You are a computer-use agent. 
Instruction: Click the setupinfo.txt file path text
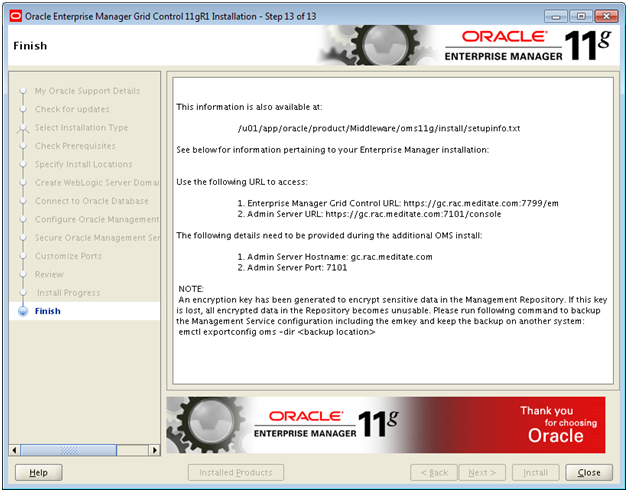click(379, 129)
